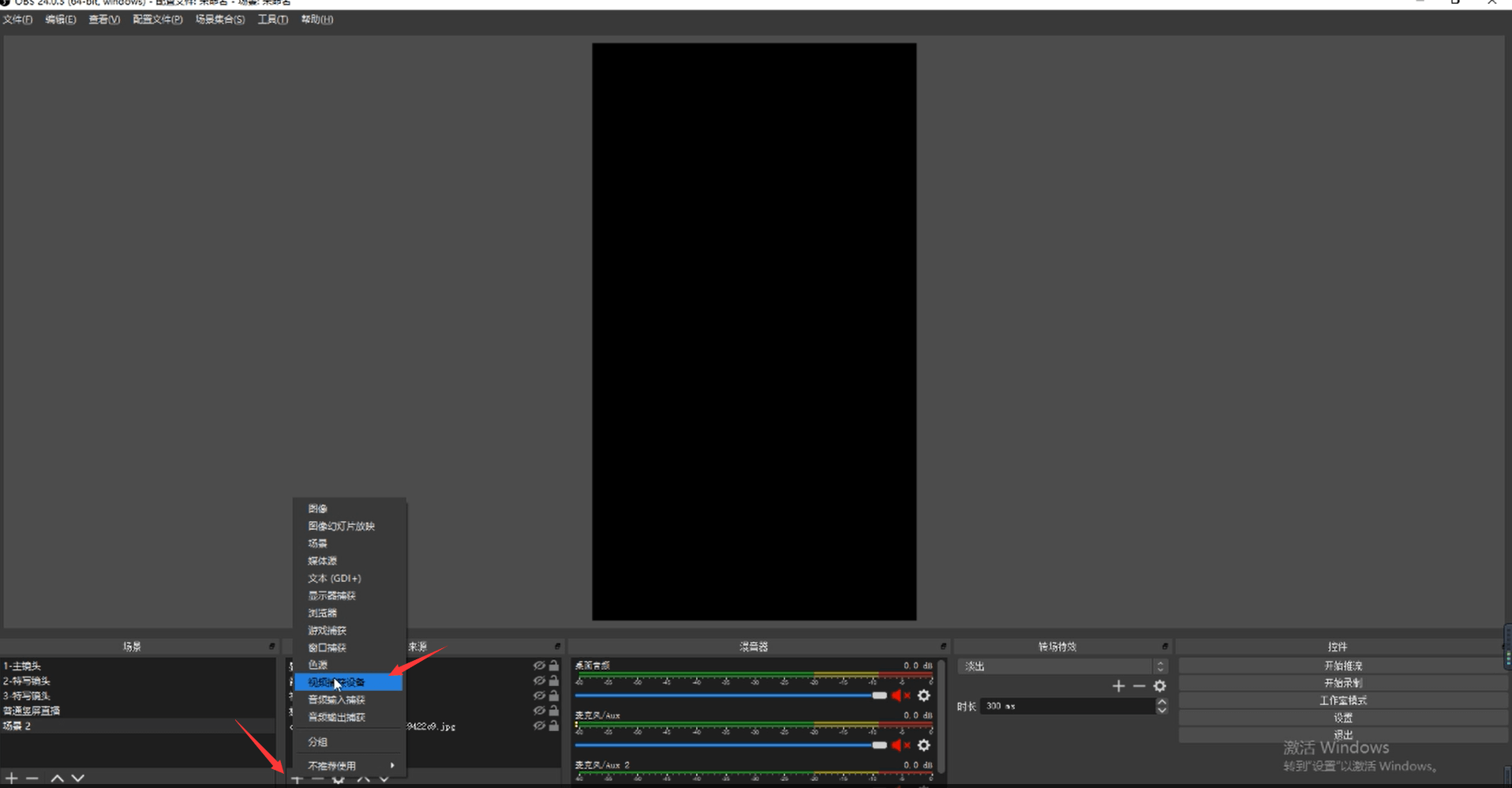
Task: Open 设置 from the controls panel
Action: tap(1342, 718)
